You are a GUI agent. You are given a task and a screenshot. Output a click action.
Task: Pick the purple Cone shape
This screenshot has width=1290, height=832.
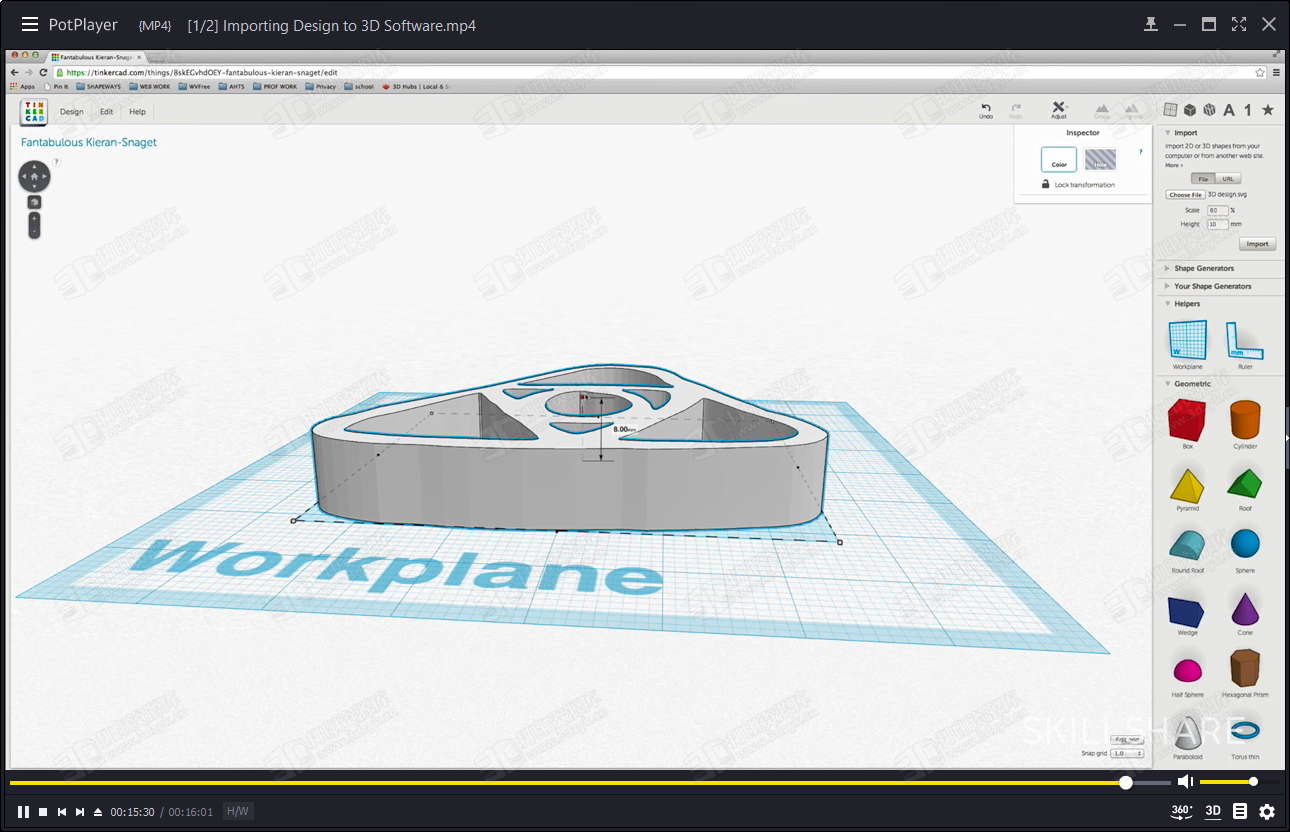(1245, 610)
